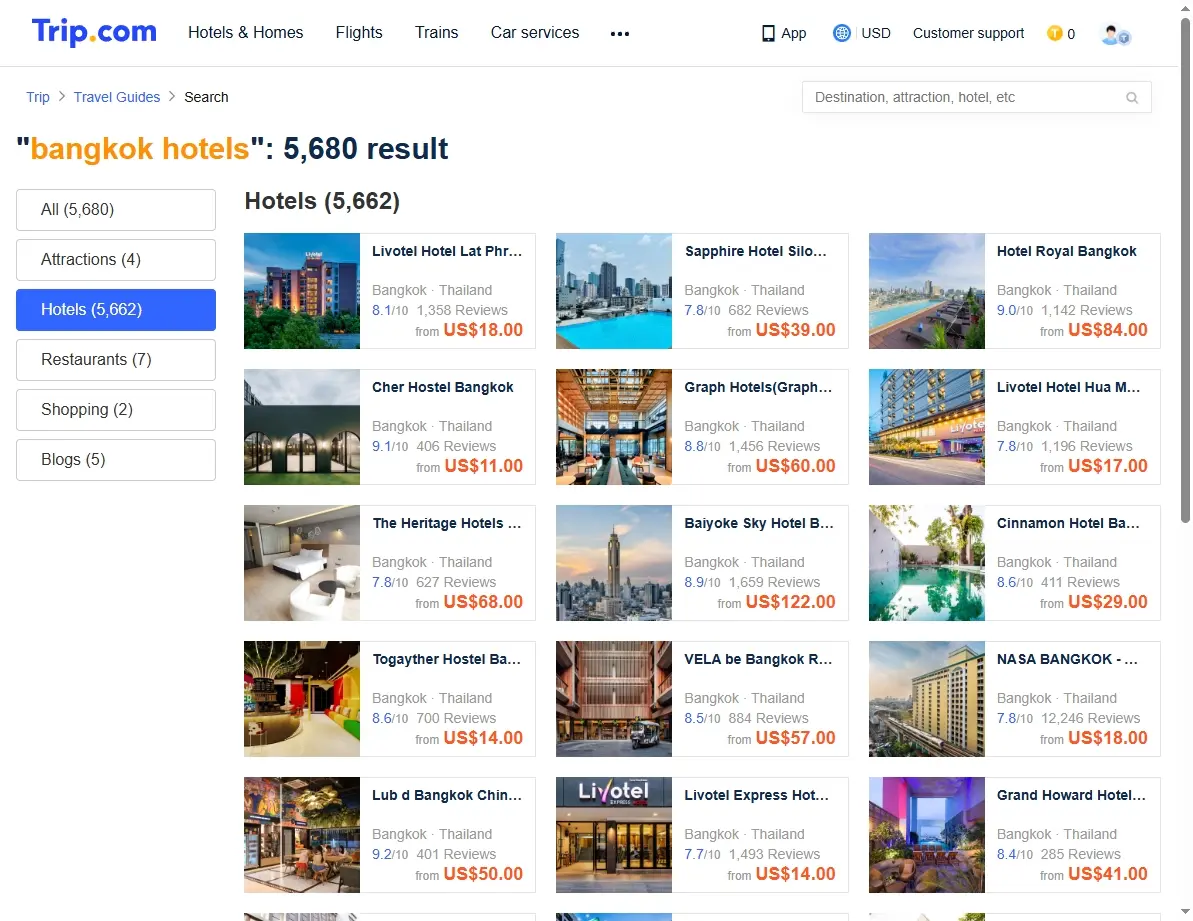Go to Travel Guides breadcrumb
This screenshot has width=1193, height=921.
117,97
